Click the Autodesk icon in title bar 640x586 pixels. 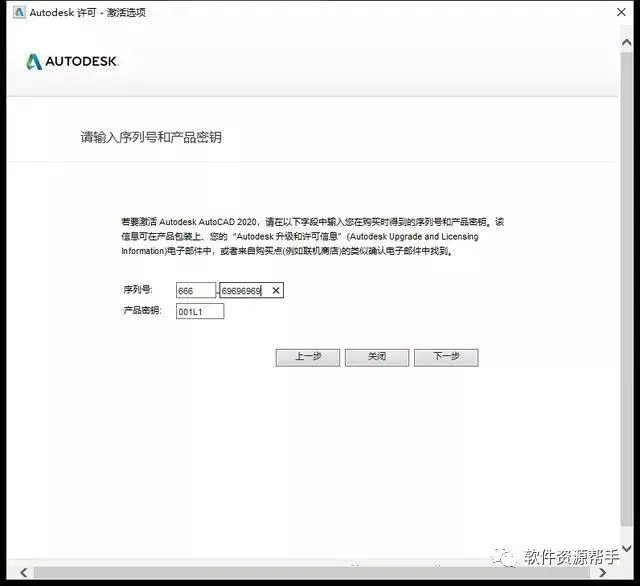pos(18,12)
